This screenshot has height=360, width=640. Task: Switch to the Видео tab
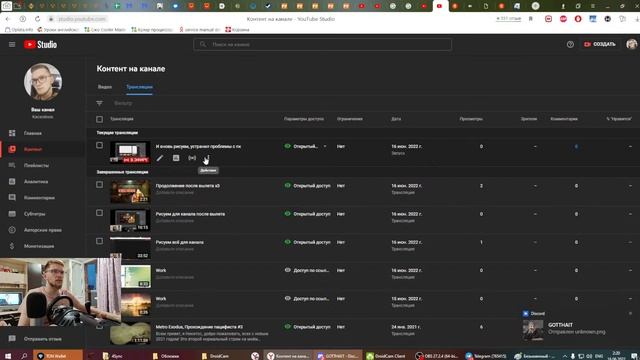tap(105, 87)
